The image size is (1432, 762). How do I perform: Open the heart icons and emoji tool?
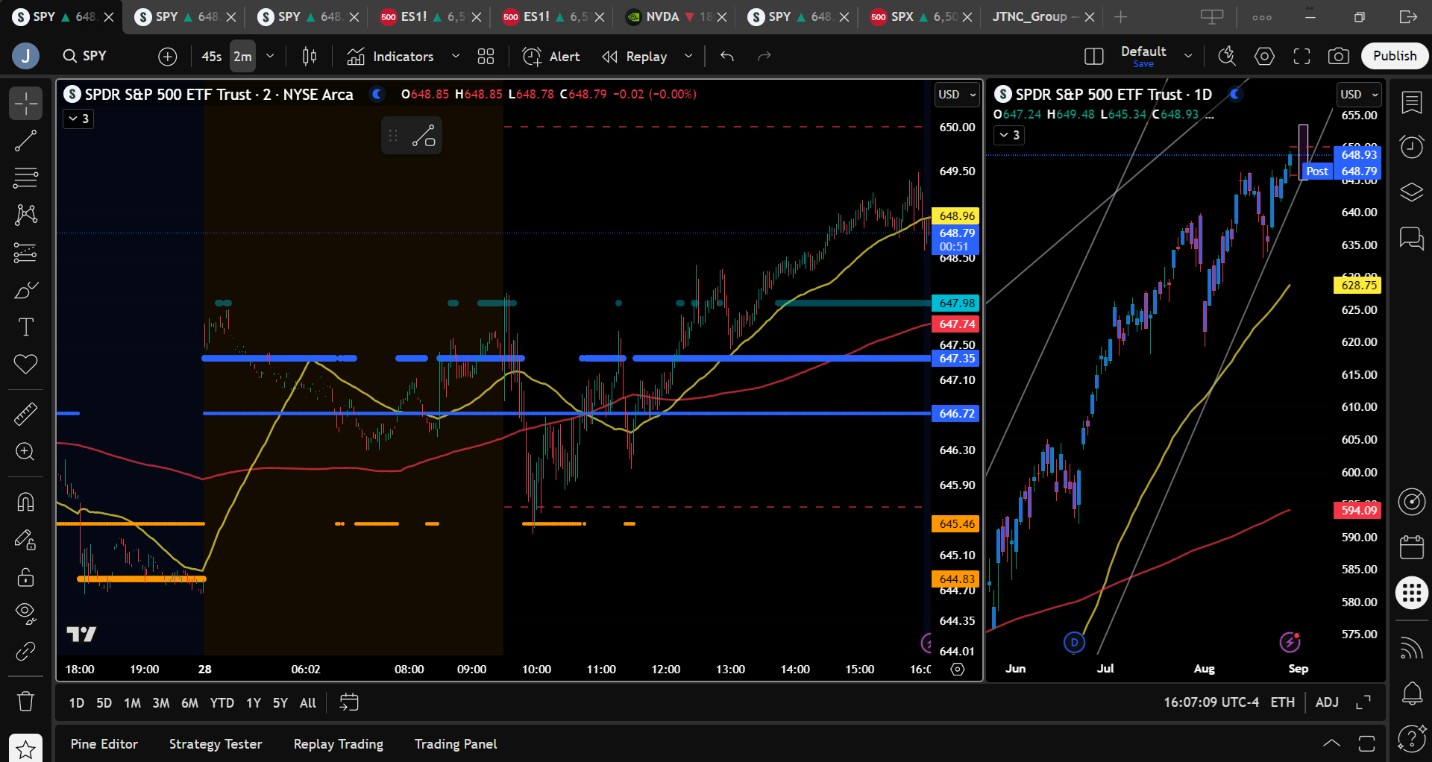point(26,365)
